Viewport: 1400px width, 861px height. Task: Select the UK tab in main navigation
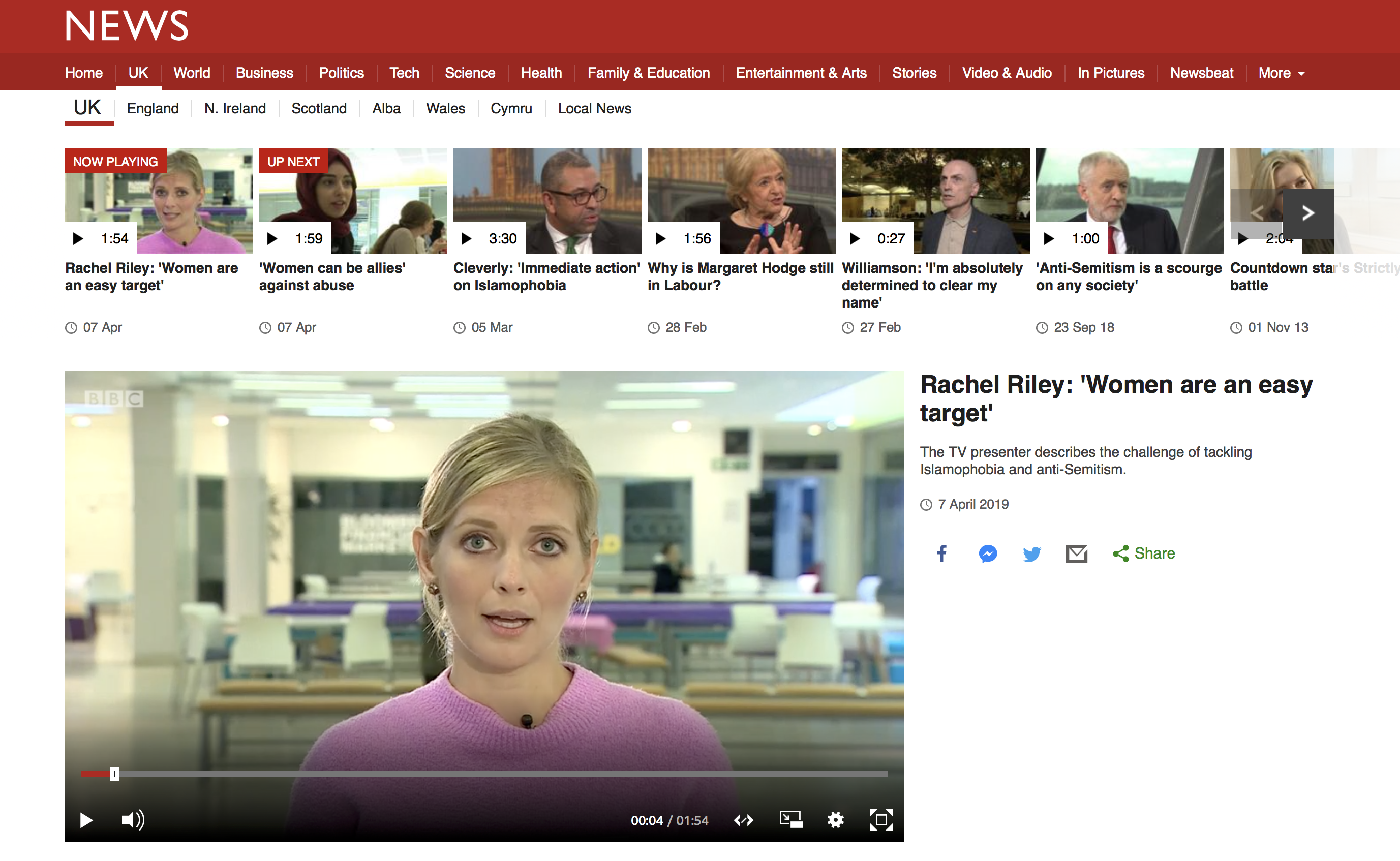(138, 73)
